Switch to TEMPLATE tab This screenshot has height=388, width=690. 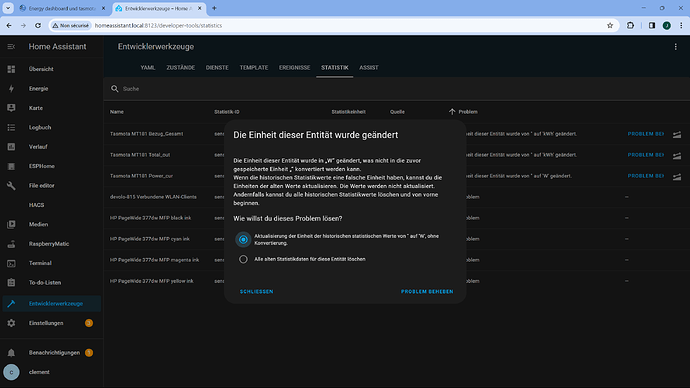point(254,68)
